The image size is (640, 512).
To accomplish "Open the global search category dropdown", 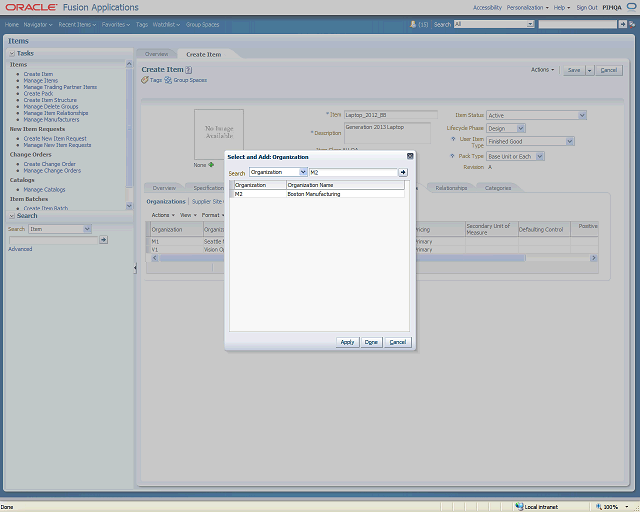I will pyautogui.click(x=530, y=24).
